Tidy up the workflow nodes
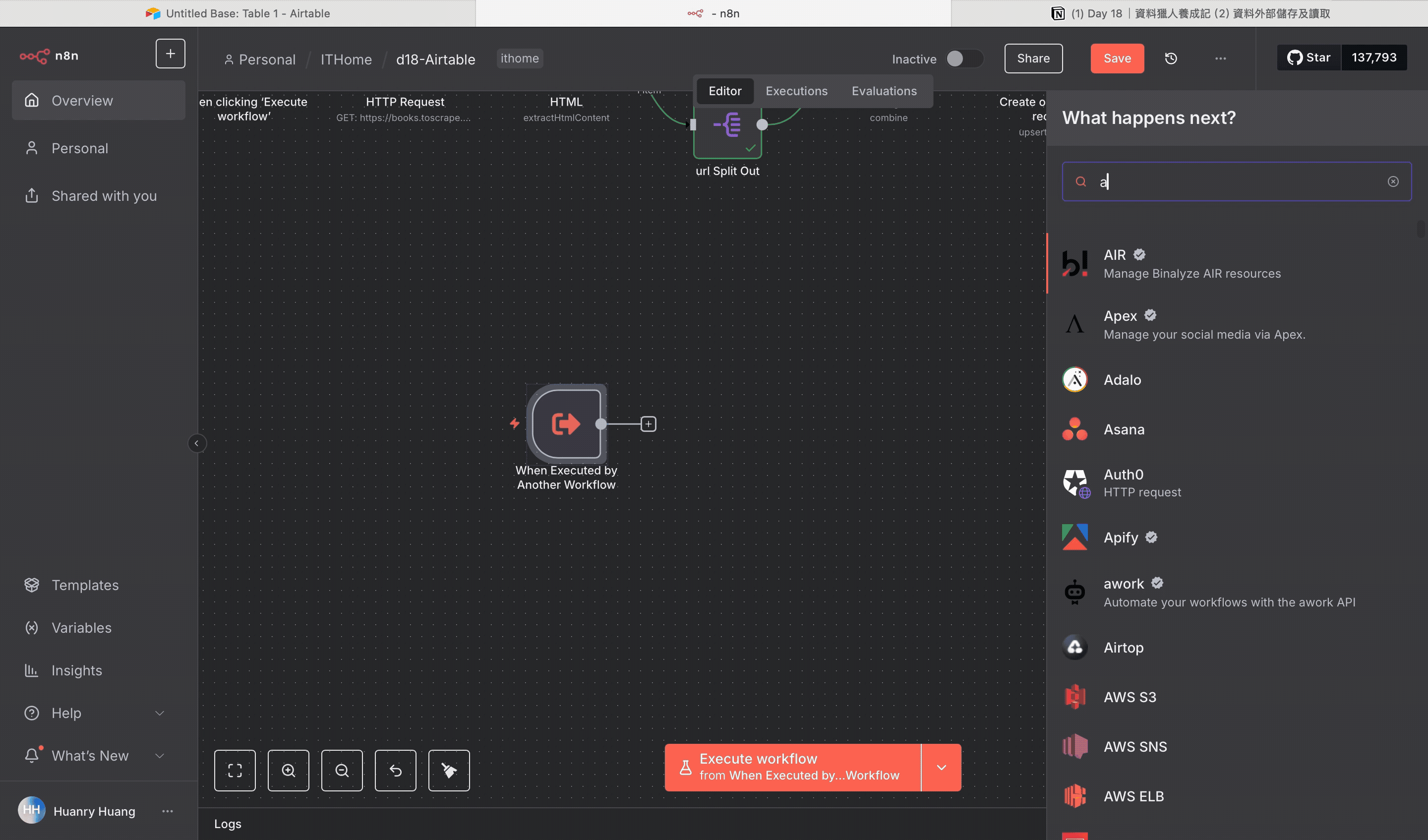The width and height of the screenshot is (1428, 840). [449, 770]
